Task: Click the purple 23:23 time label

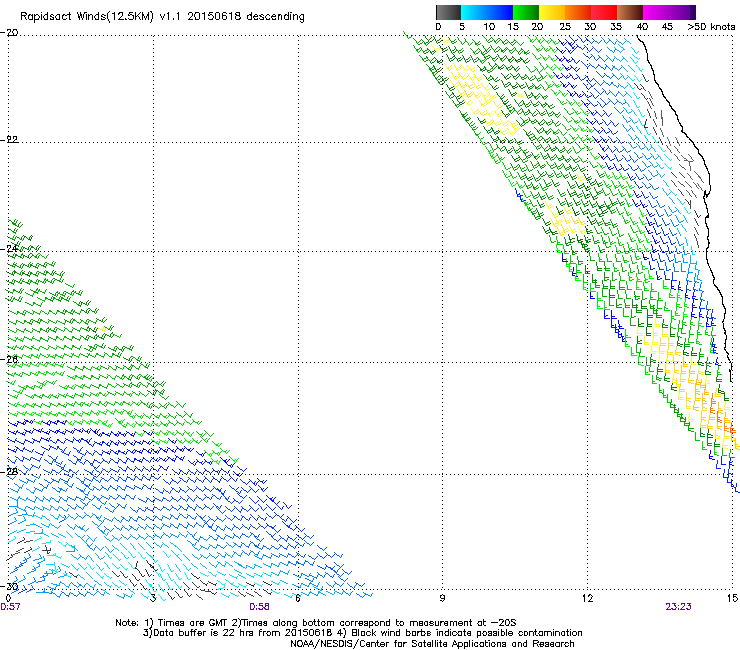Action: [679, 607]
